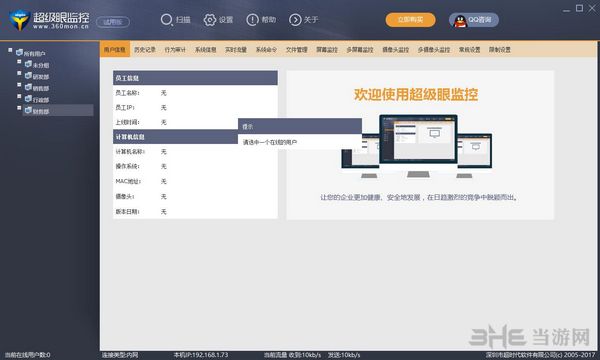Click the 欢迎使用超级眼监控 heading

point(416,94)
